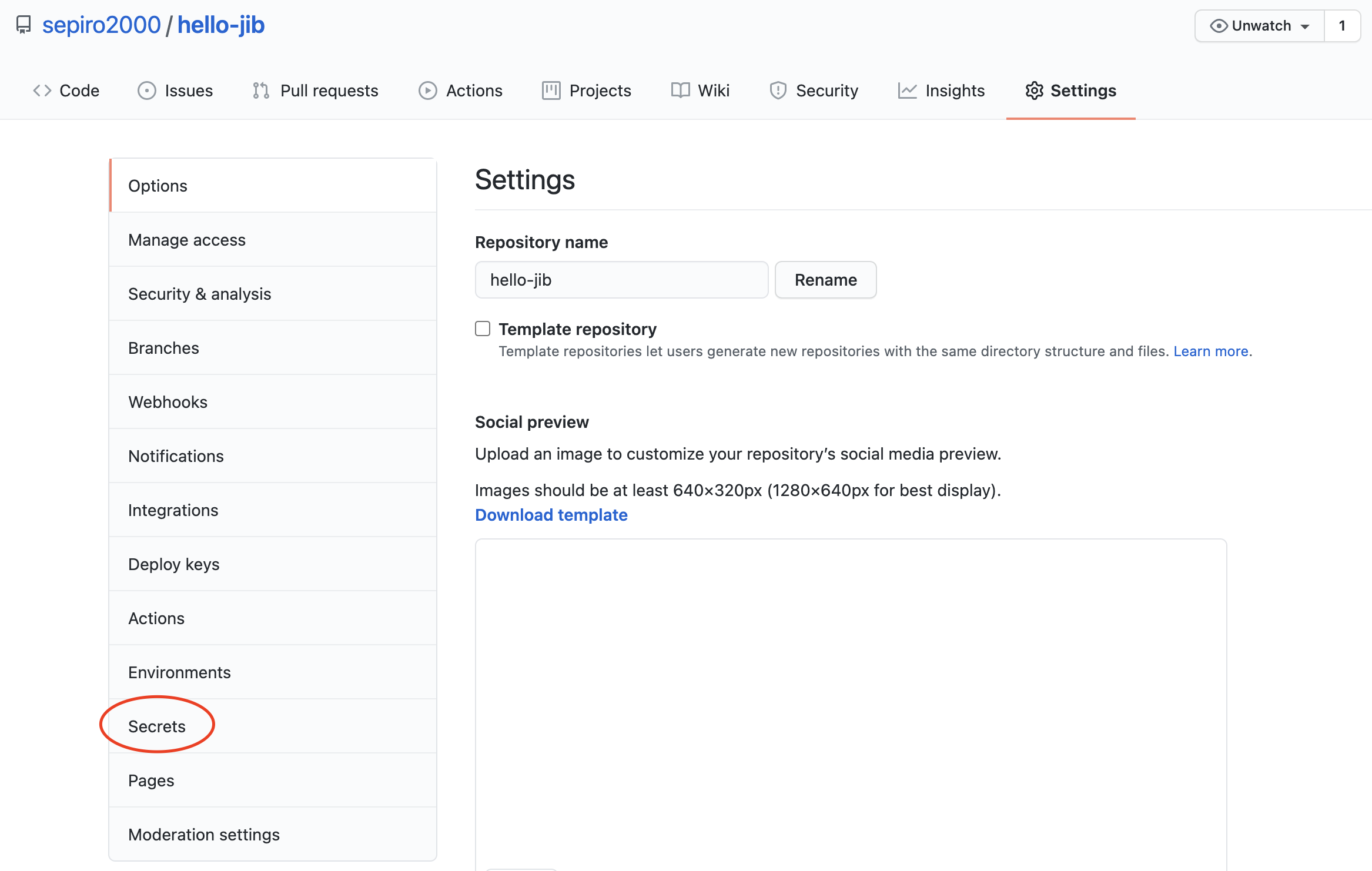
Task: Go to Deploy keys in sidebar
Action: click(x=173, y=564)
